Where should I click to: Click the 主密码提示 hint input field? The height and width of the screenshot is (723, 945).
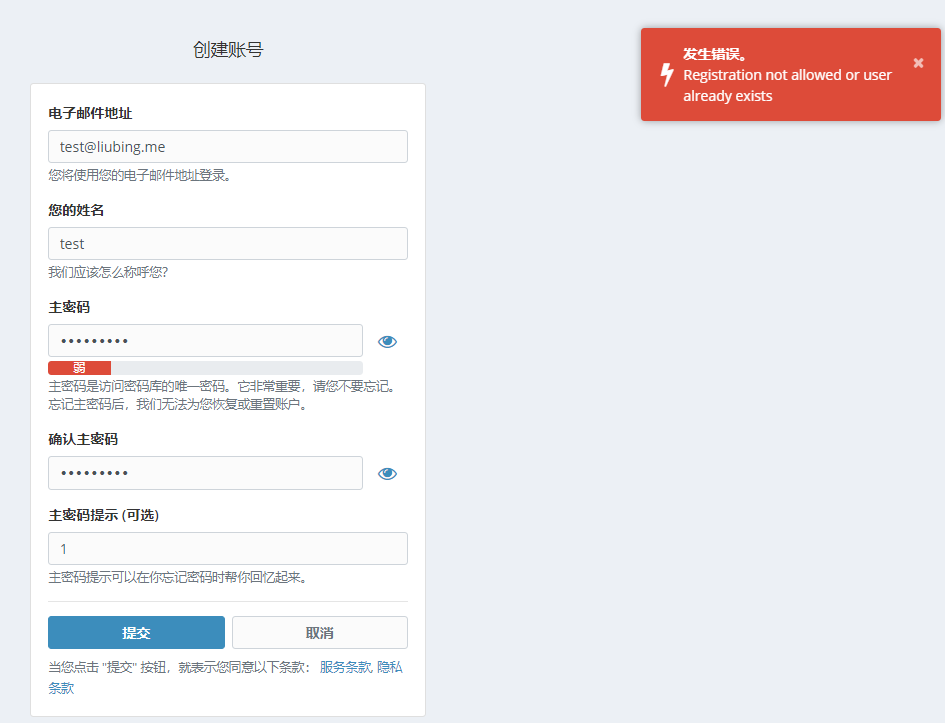(x=227, y=549)
